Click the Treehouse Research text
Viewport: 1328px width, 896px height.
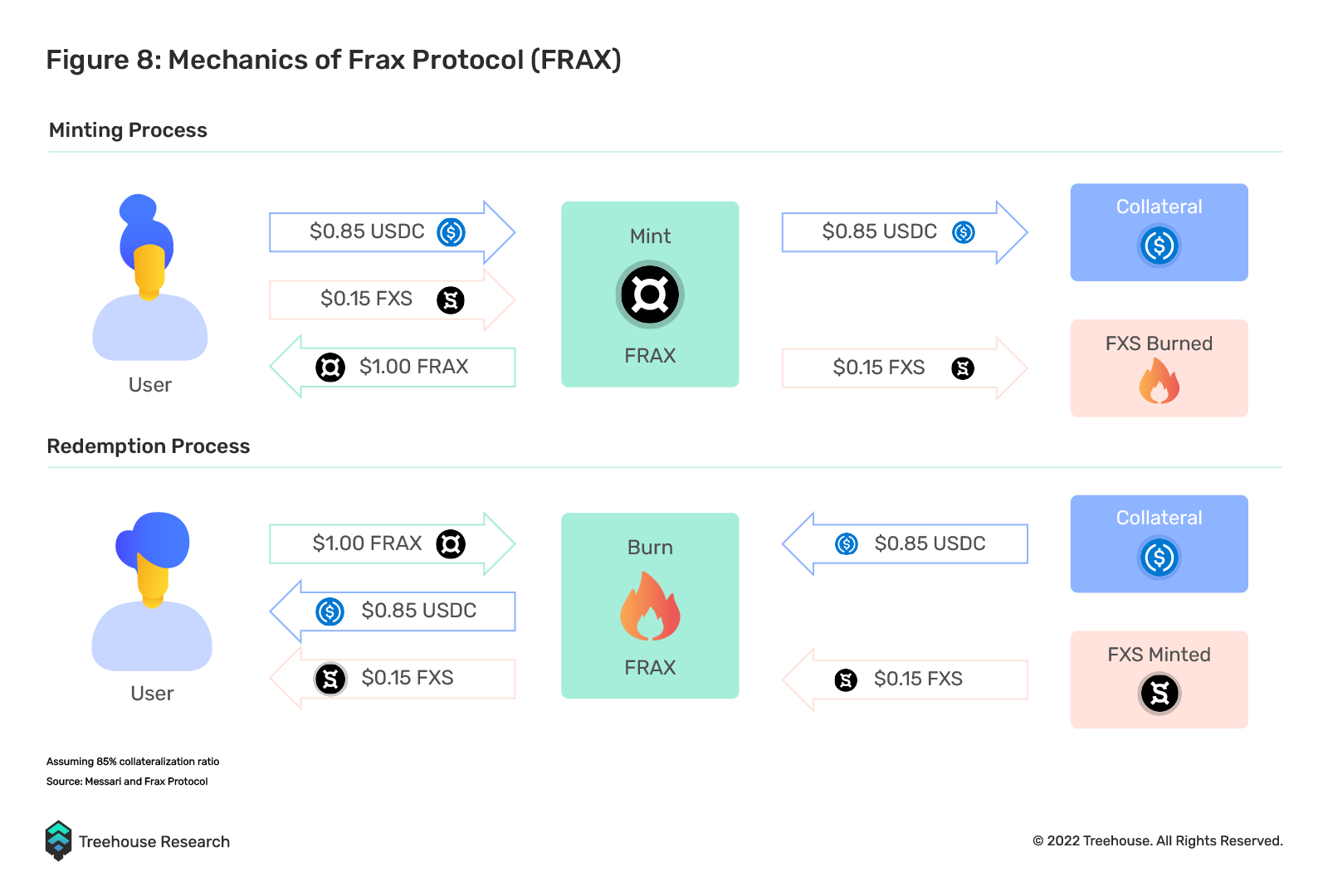click(154, 841)
